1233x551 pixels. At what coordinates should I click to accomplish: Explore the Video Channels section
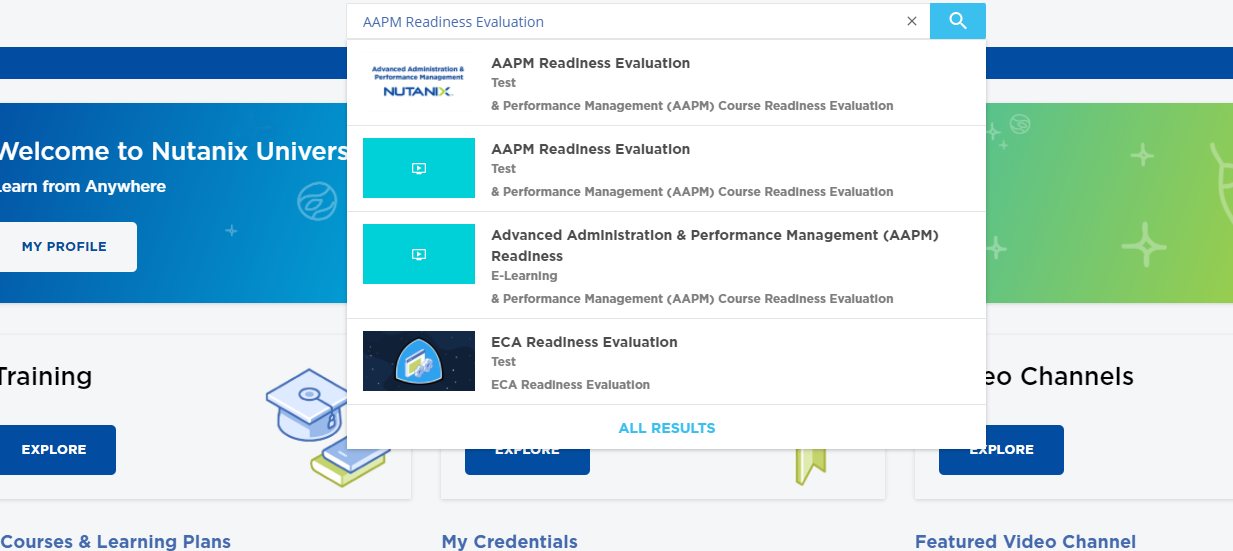pyautogui.click(x=1001, y=450)
